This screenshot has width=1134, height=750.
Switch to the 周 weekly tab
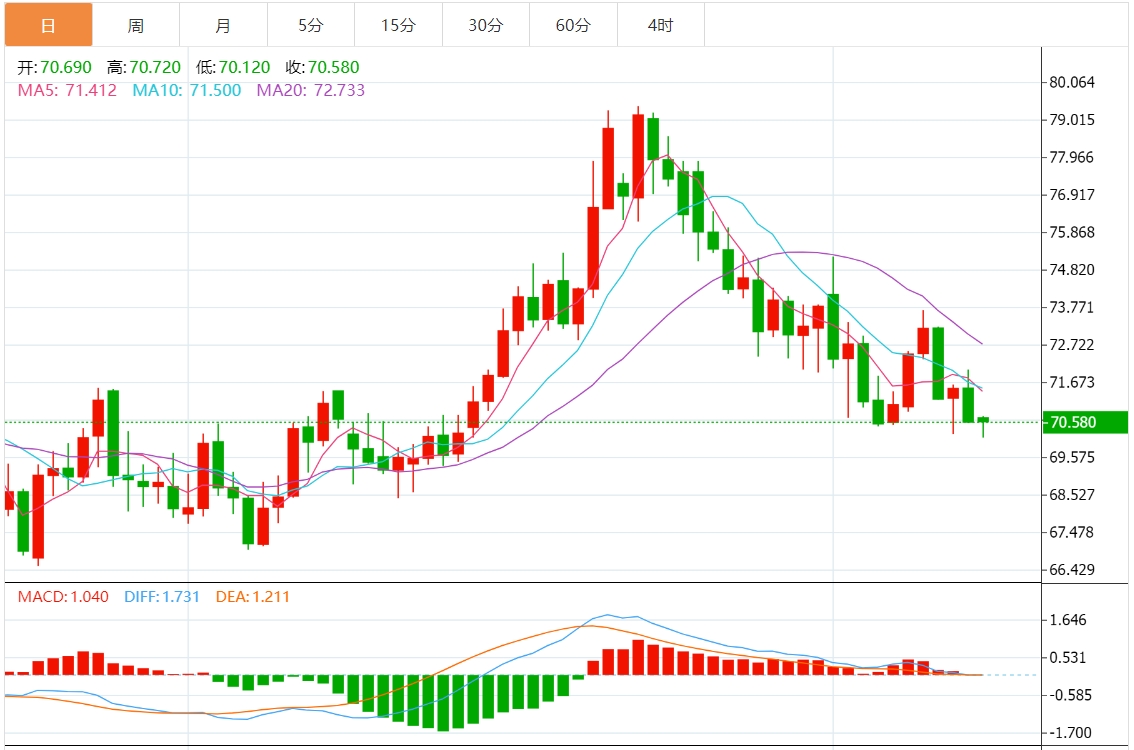[x=136, y=25]
